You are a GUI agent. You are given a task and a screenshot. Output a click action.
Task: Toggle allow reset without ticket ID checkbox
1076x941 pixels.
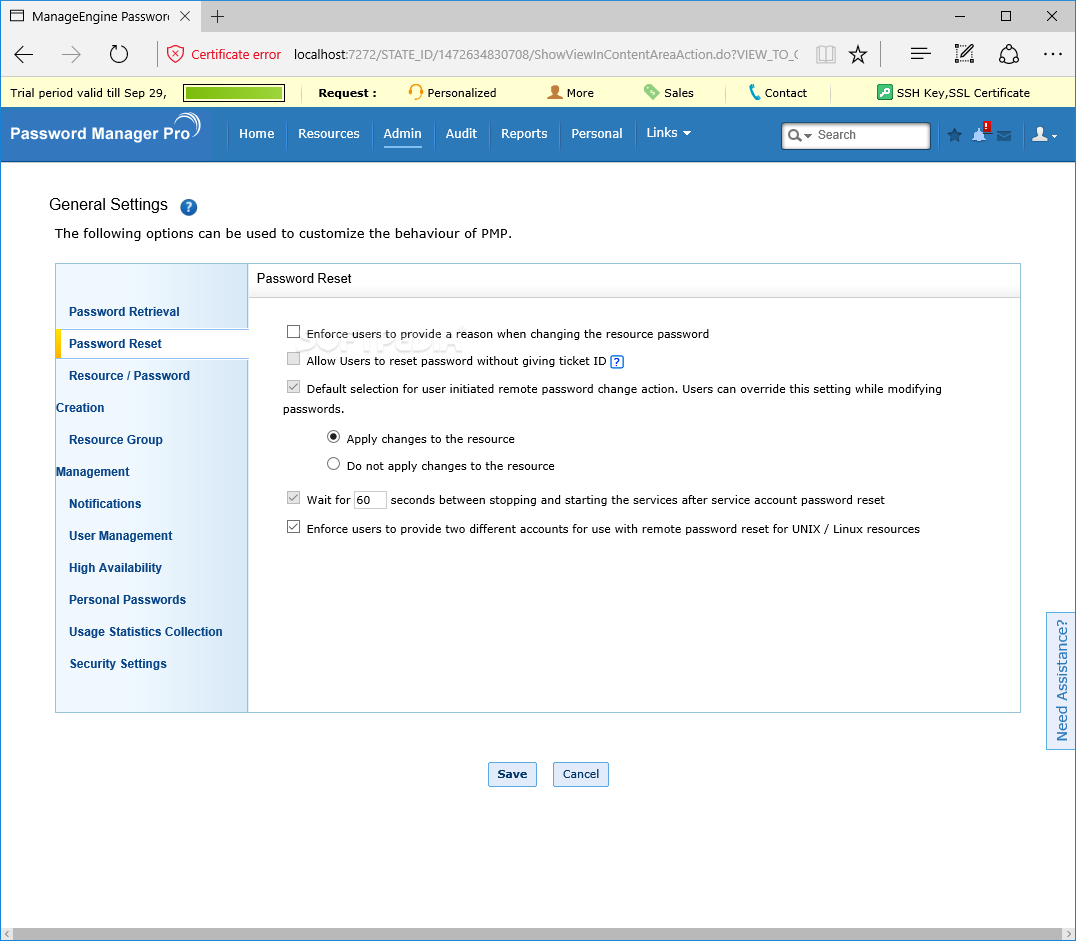click(294, 359)
